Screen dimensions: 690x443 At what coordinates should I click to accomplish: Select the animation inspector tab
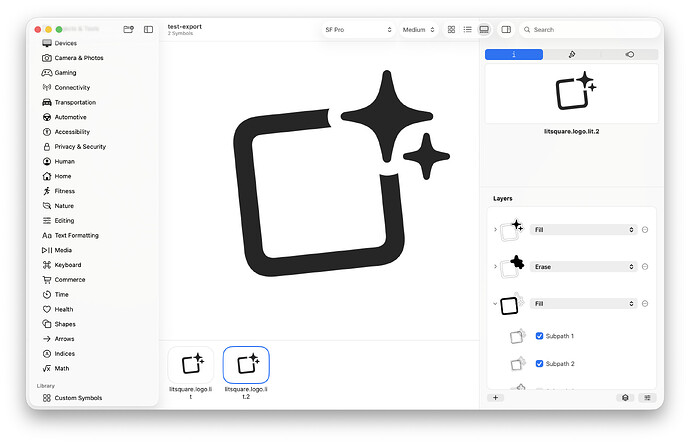629,54
